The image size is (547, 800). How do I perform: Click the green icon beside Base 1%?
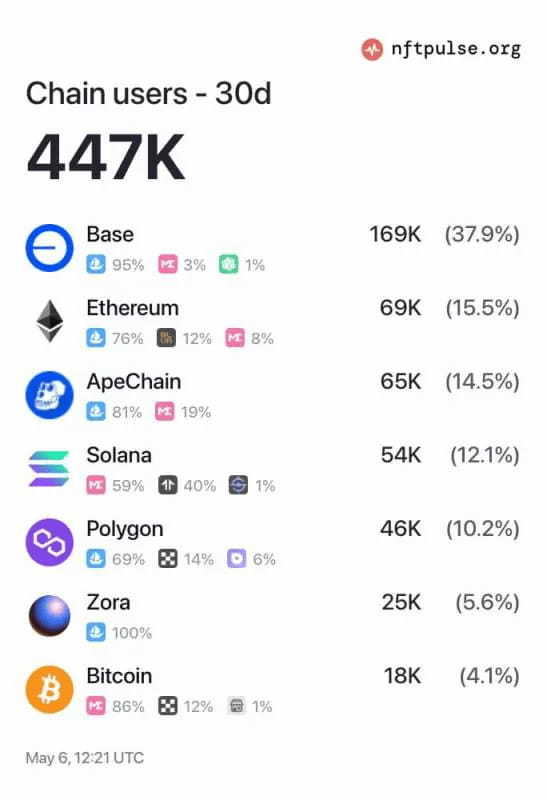[x=229, y=264]
